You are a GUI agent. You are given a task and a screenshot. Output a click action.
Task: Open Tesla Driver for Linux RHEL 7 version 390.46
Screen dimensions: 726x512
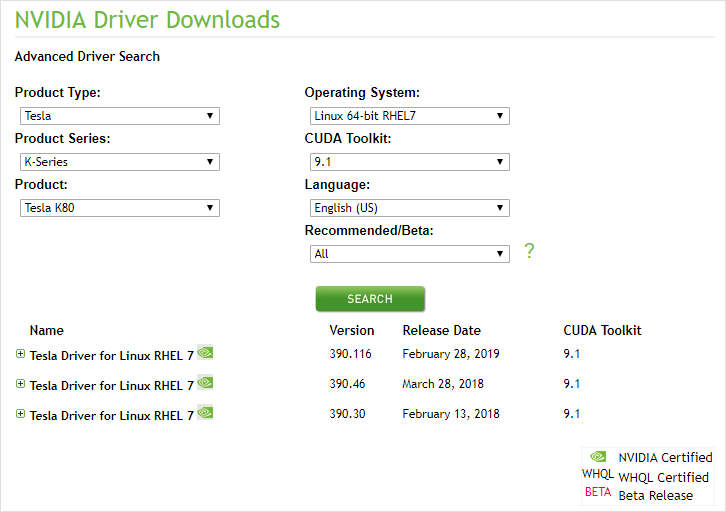coord(112,386)
